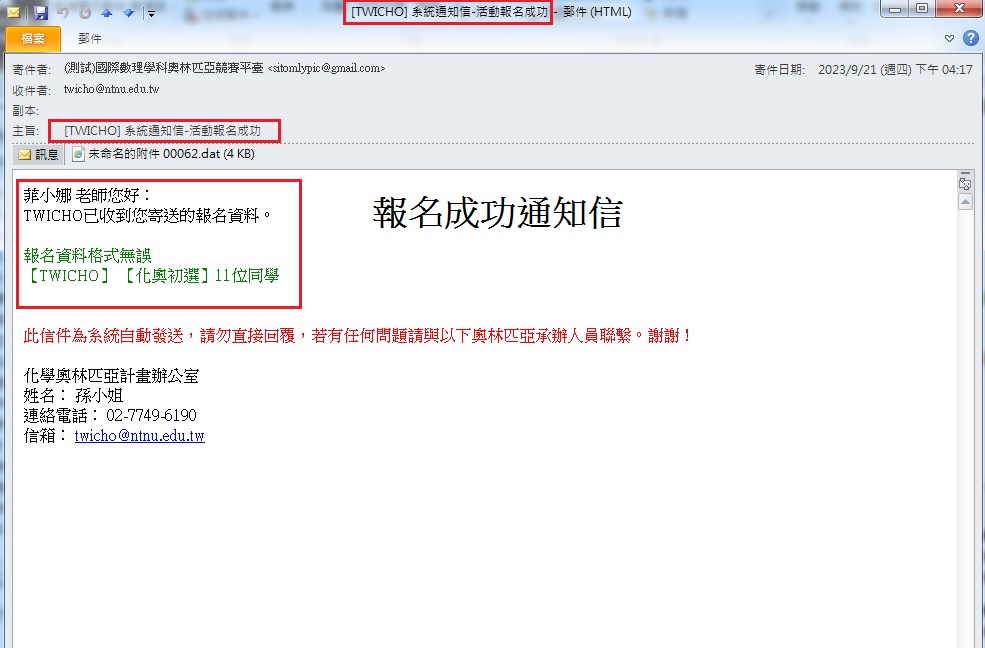Go to next item with blue down arrow
Image resolution: width=985 pixels, height=648 pixels.
point(127,13)
